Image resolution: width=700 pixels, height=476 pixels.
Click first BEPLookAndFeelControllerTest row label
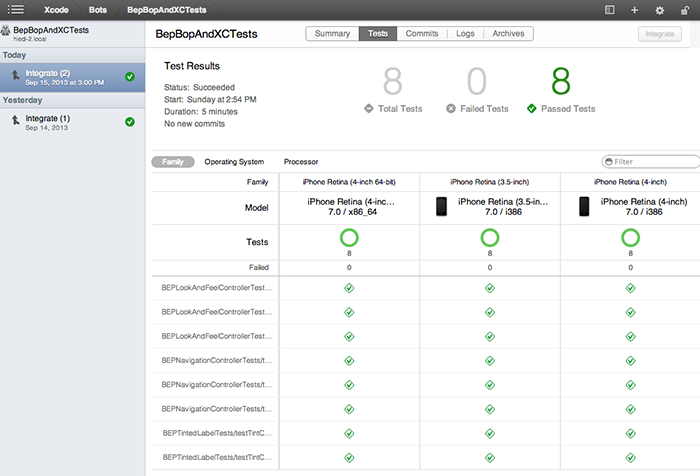(217, 288)
